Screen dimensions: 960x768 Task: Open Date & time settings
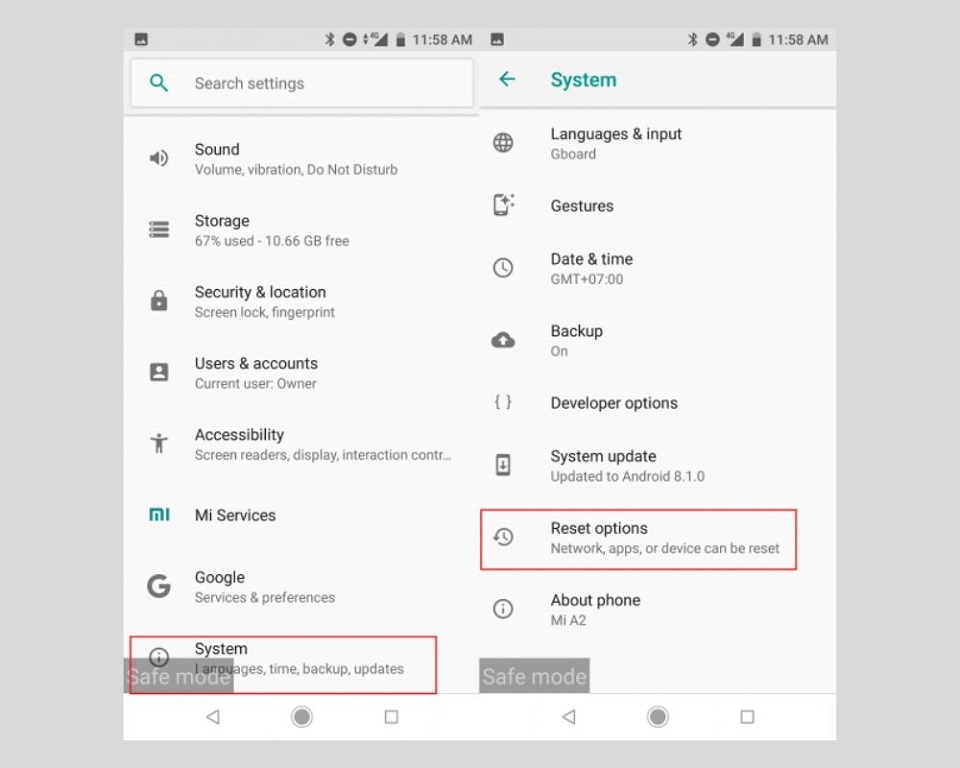coord(658,268)
